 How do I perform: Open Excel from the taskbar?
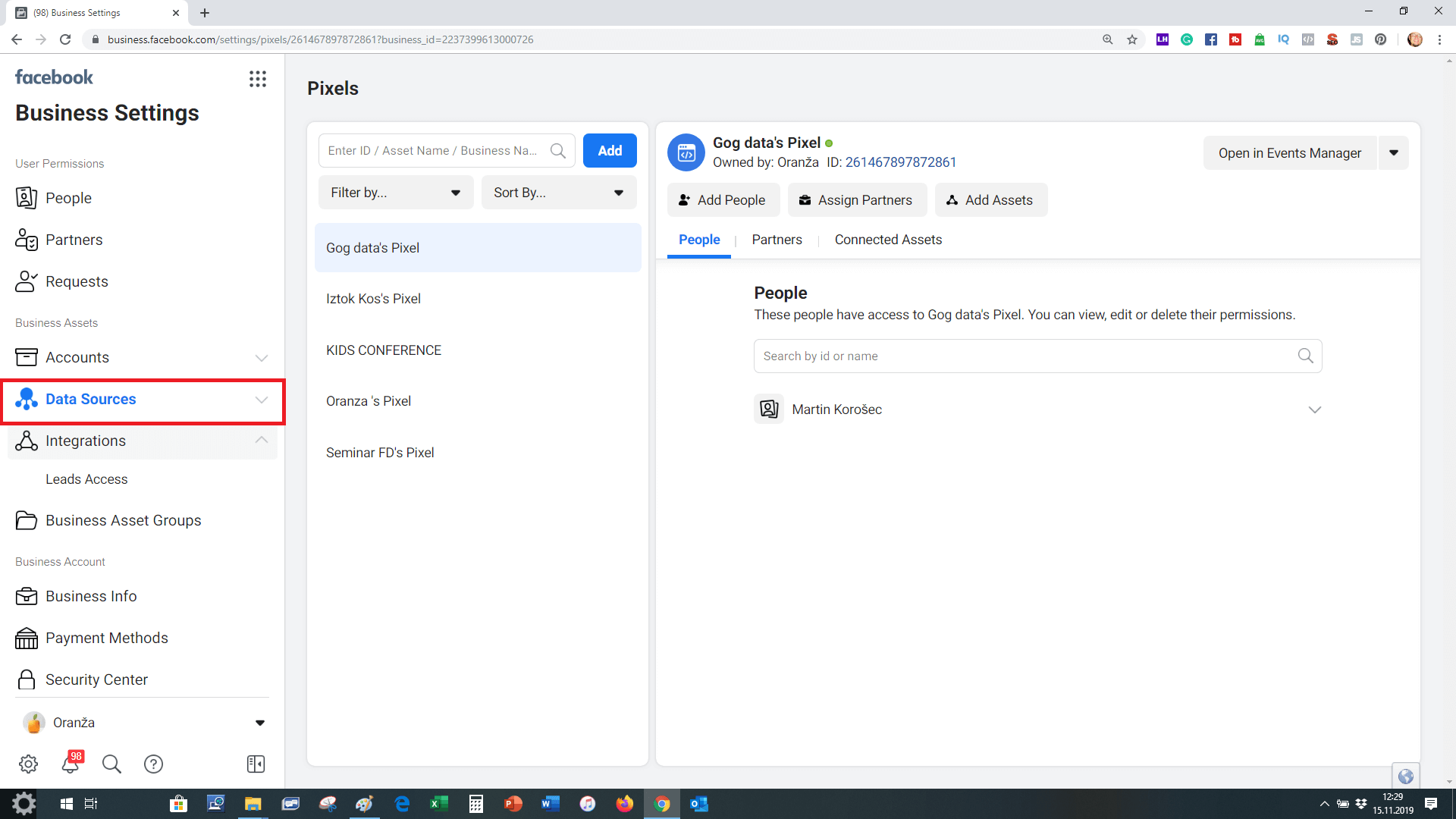(x=438, y=804)
